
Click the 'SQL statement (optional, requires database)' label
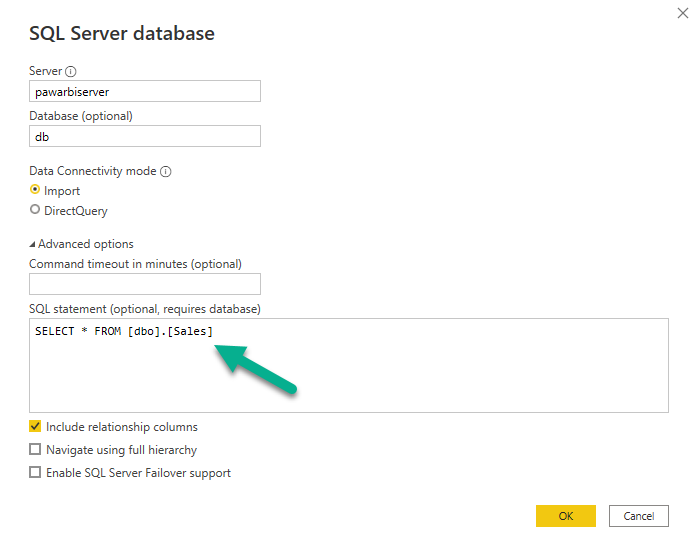[x=145, y=309]
